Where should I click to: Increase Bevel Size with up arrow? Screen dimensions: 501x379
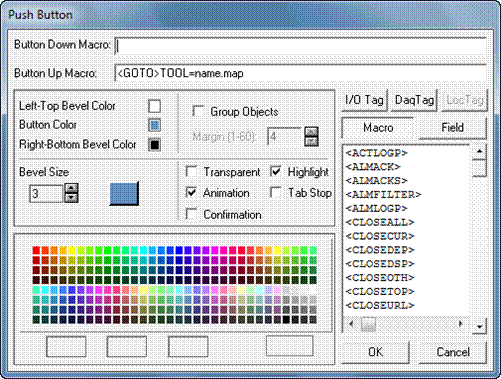tap(71, 188)
